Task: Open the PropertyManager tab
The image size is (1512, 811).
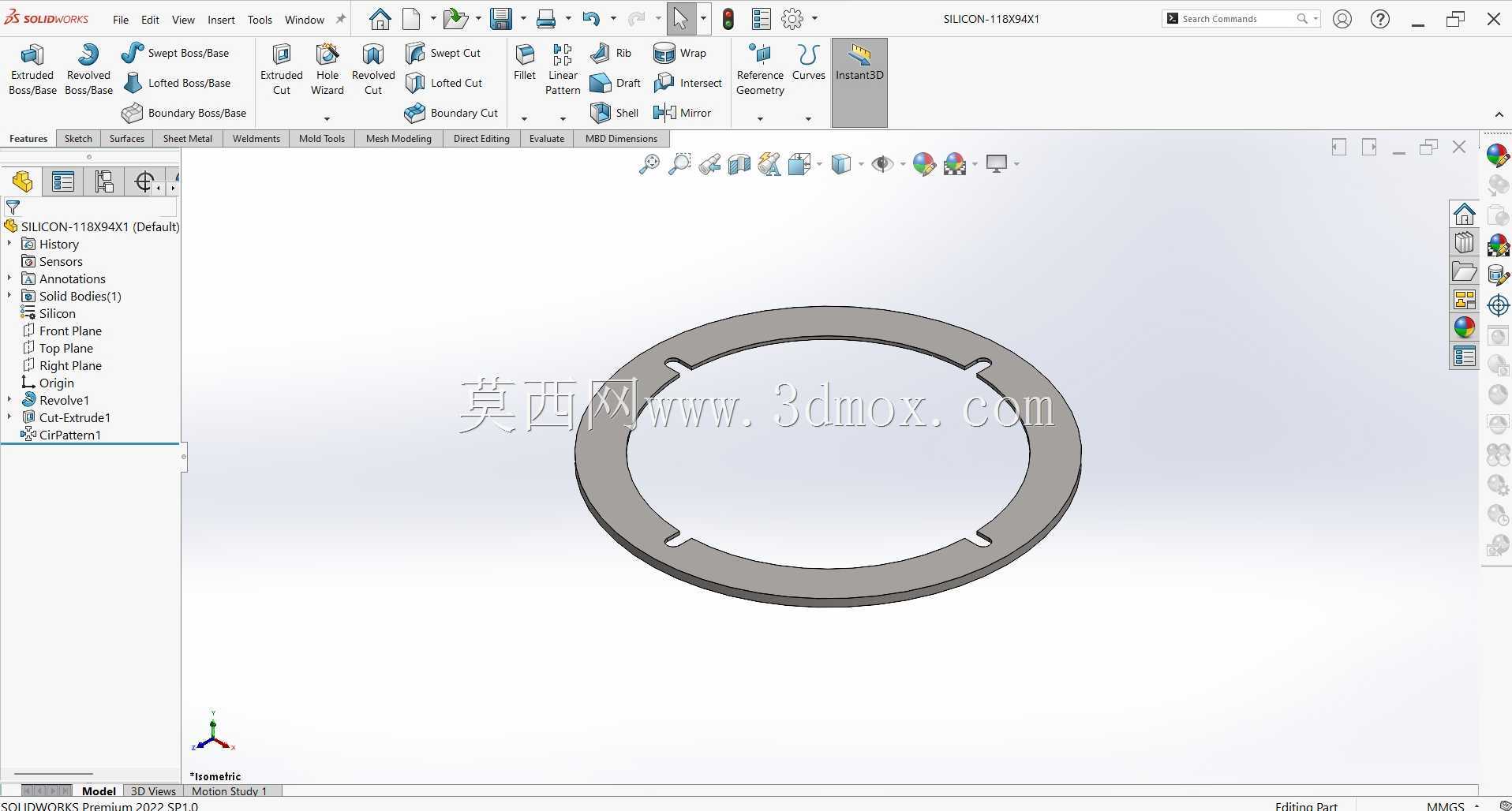Action: 63,182
